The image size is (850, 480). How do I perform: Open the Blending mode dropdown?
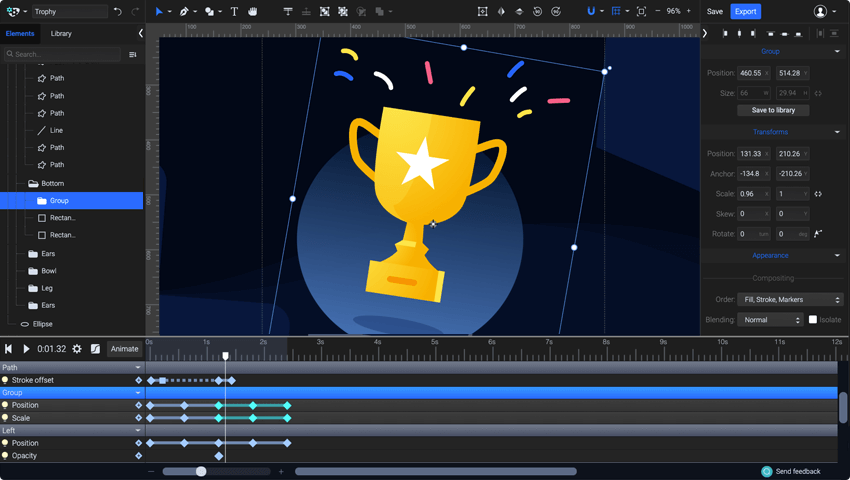(770, 320)
